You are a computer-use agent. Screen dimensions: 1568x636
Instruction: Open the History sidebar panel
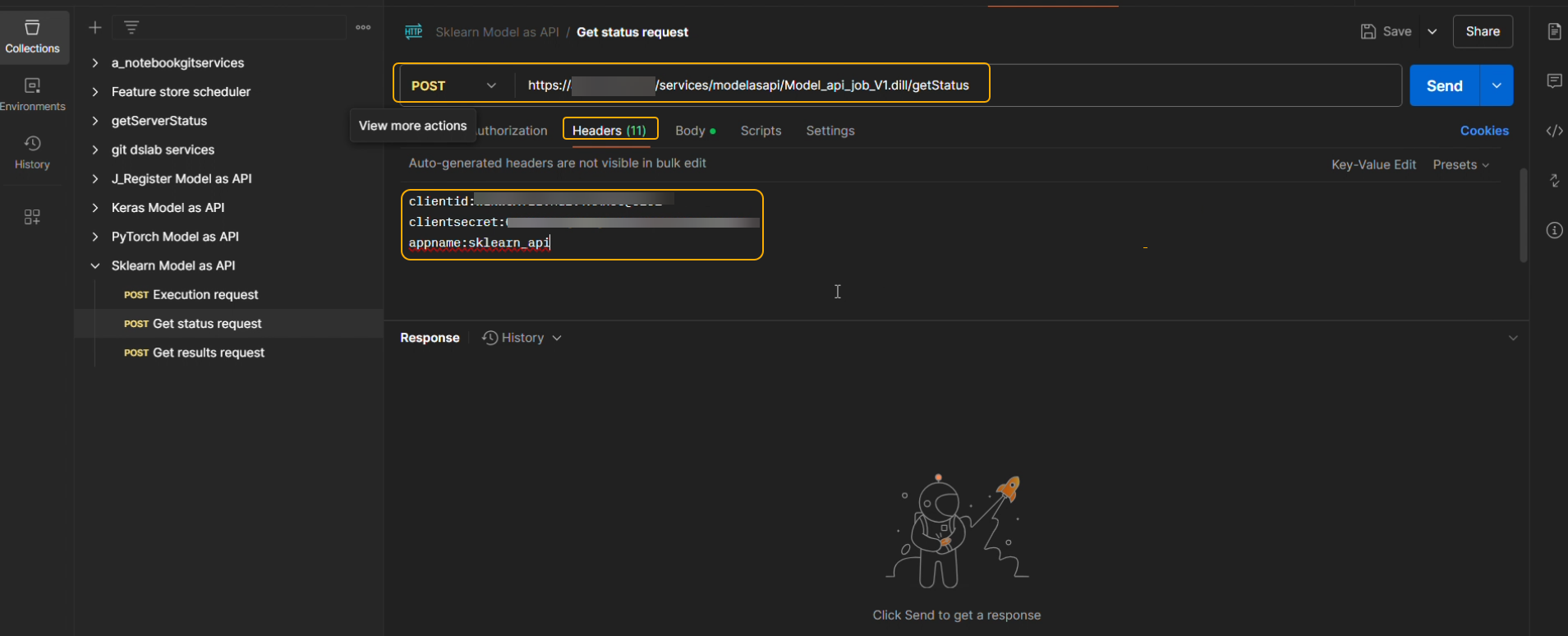click(32, 152)
